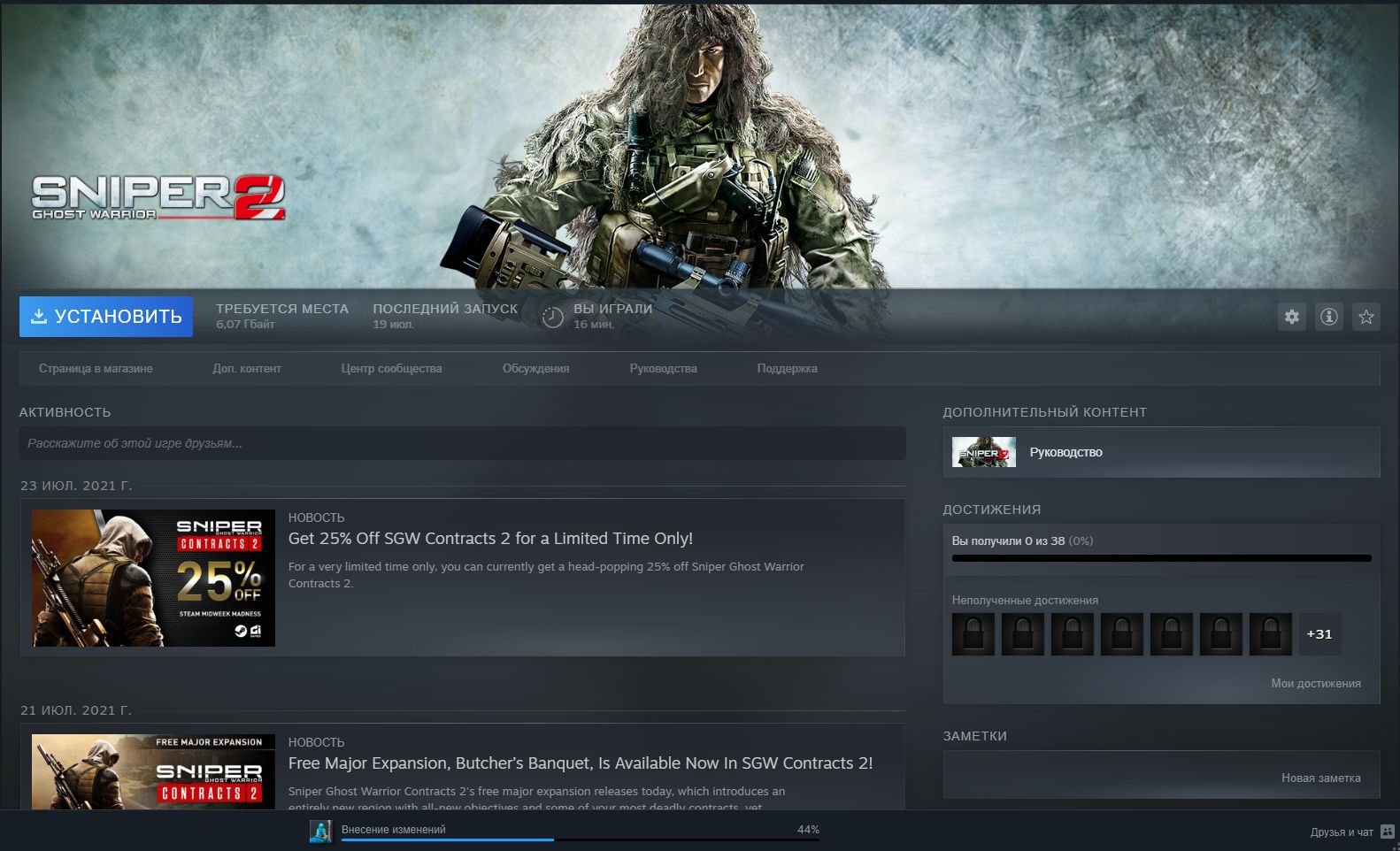Open Страница в магазине tab
Screen dimensions: 1400x851
[96, 369]
